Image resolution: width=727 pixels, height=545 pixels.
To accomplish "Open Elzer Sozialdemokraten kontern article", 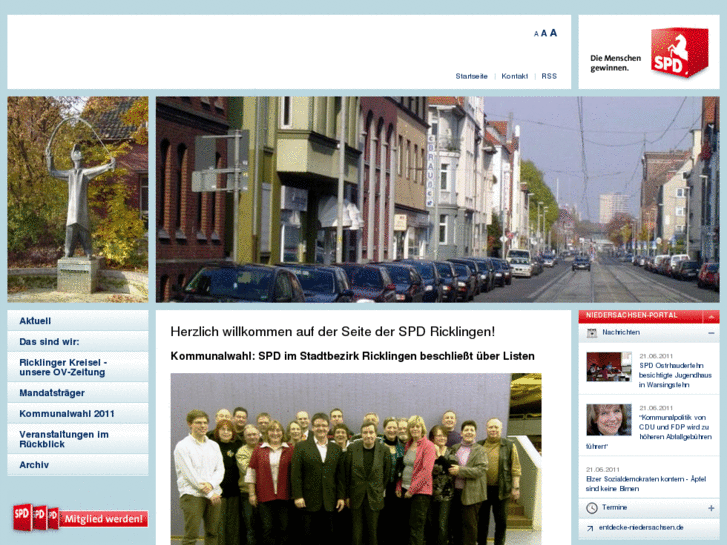I will 646,484.
